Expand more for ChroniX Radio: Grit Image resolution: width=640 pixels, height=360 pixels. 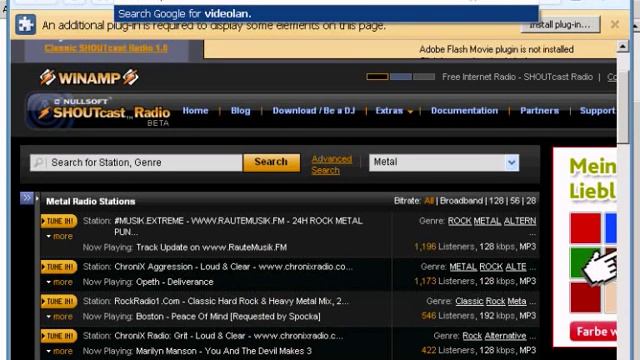[60, 351]
